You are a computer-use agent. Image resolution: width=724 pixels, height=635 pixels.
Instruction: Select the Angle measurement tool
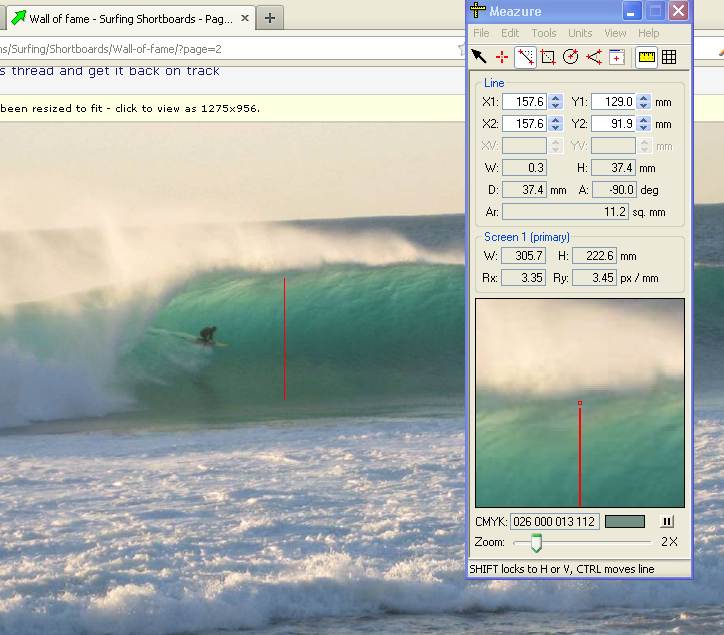(594, 57)
